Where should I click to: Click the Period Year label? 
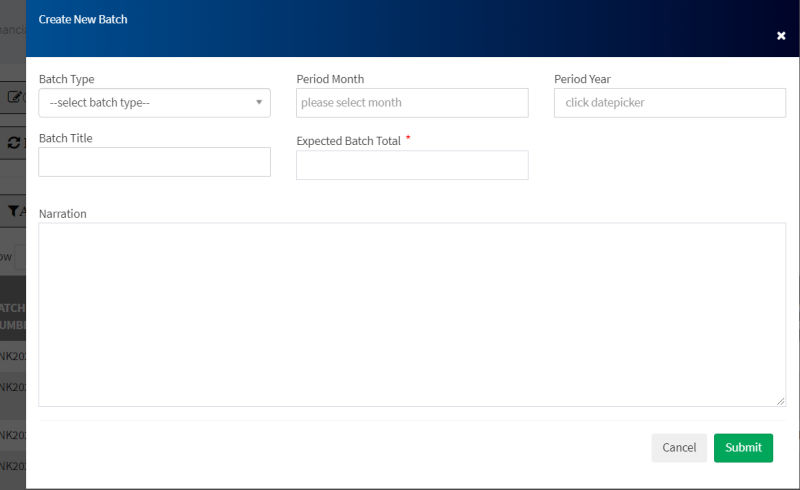click(582, 79)
